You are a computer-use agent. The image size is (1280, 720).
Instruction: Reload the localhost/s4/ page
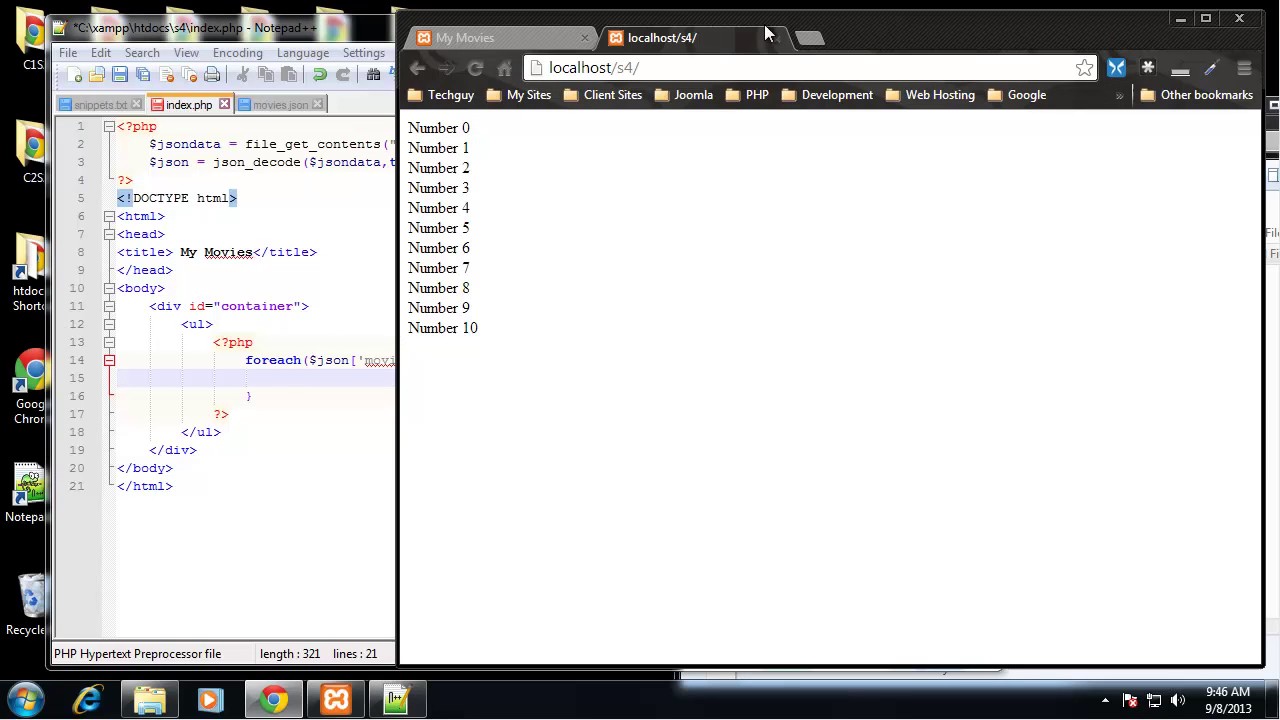475,68
